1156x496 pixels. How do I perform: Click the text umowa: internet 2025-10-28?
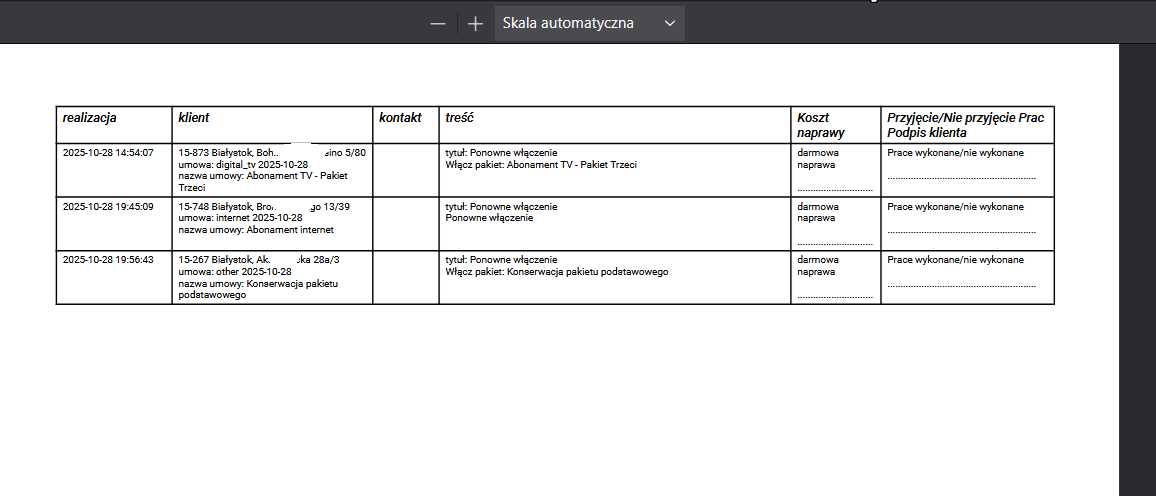240,218
